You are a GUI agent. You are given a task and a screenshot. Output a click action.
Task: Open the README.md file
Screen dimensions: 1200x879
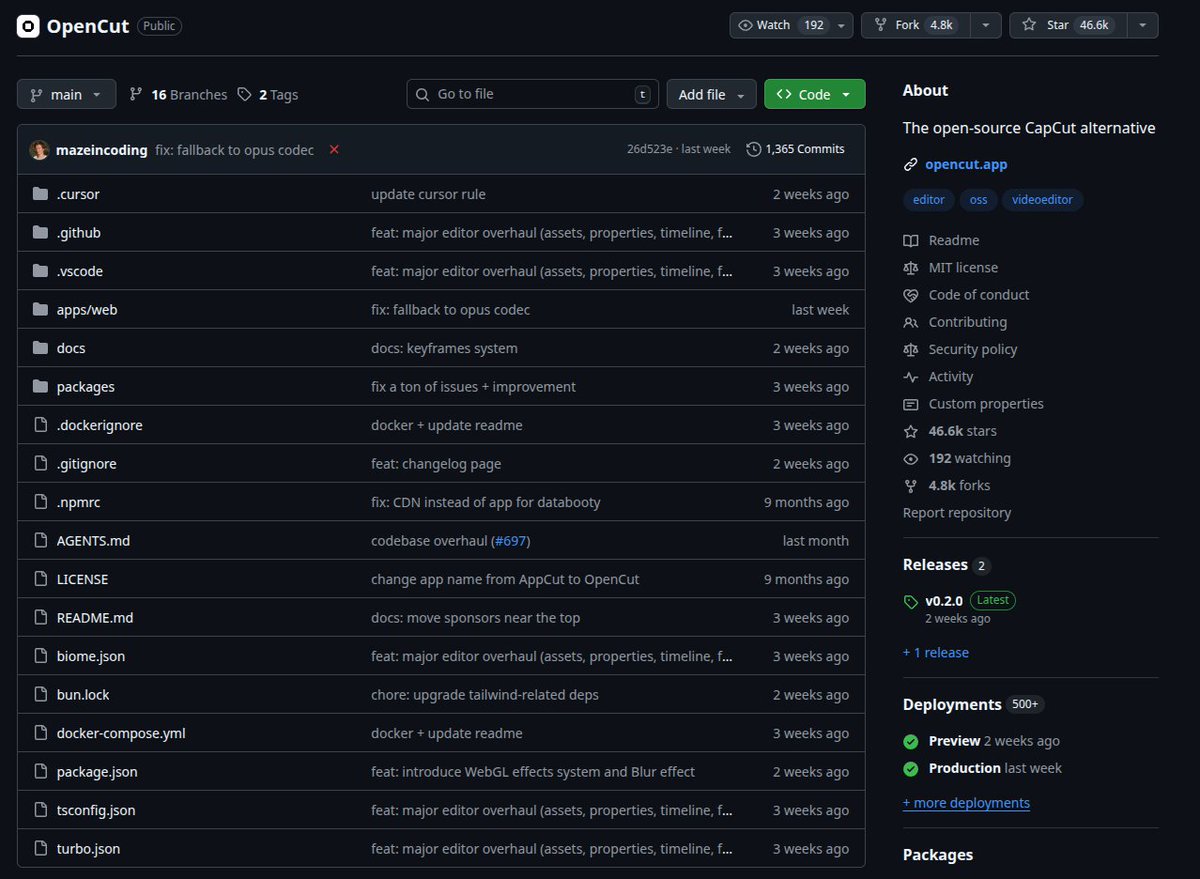[x=95, y=618]
